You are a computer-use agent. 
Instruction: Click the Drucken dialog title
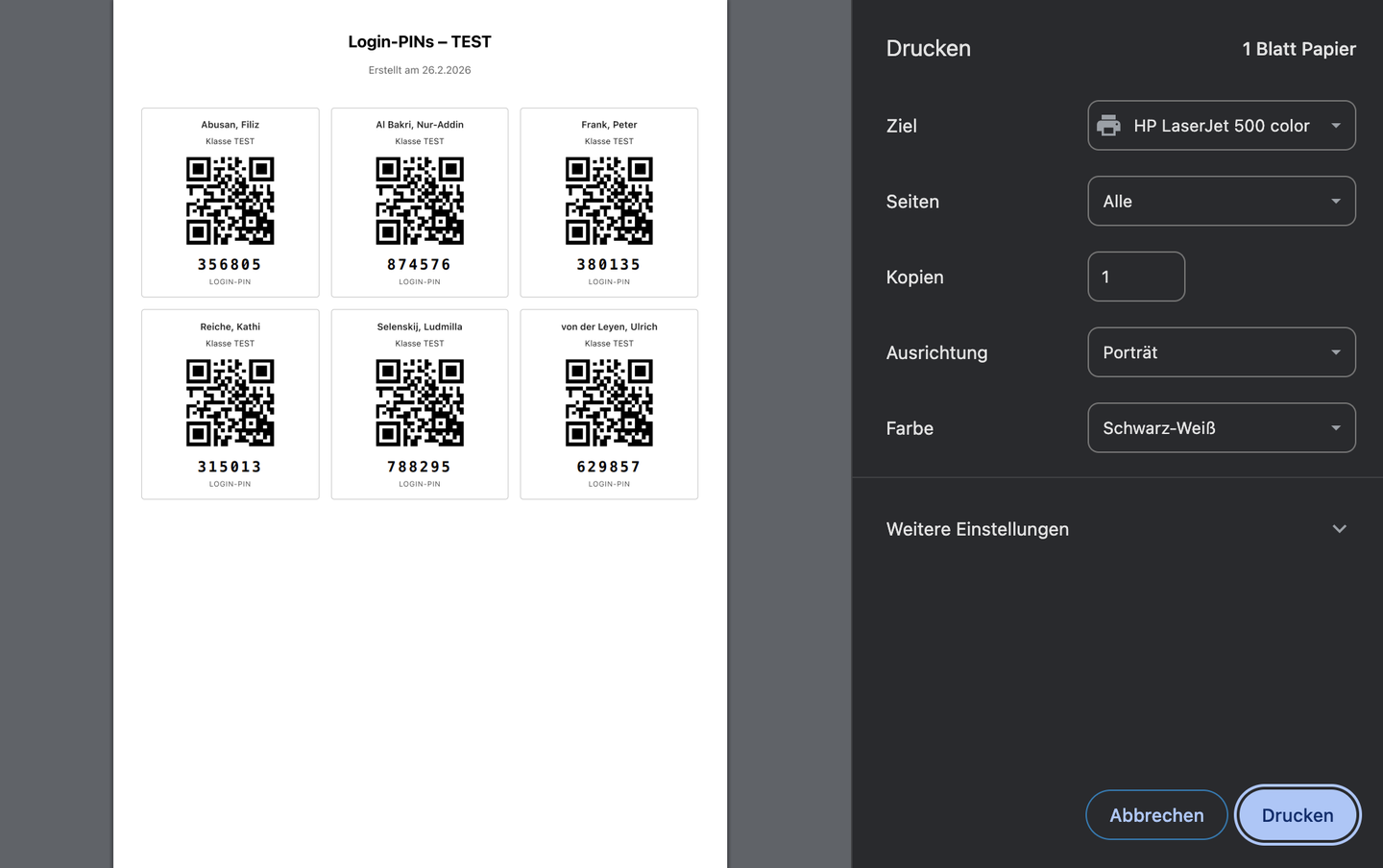928,48
